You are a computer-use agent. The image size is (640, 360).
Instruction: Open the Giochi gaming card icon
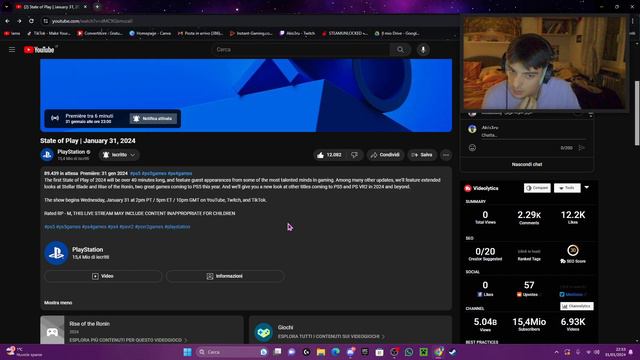(264, 332)
